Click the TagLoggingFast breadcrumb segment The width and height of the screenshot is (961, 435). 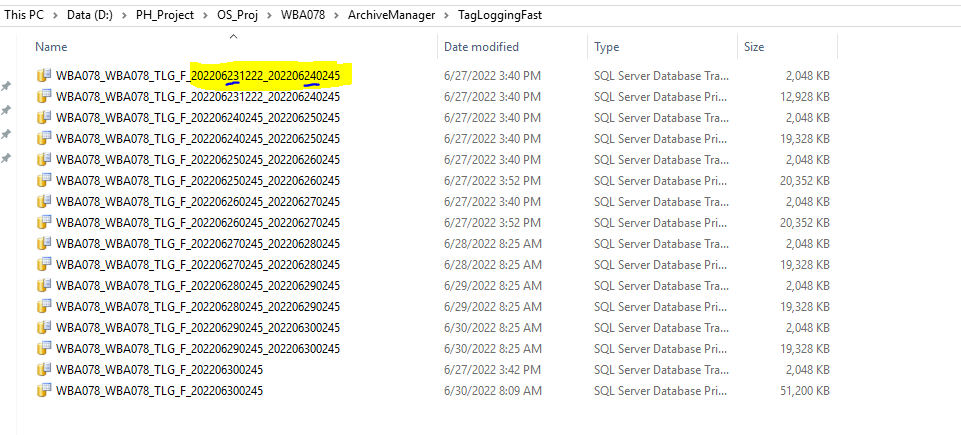(499, 15)
